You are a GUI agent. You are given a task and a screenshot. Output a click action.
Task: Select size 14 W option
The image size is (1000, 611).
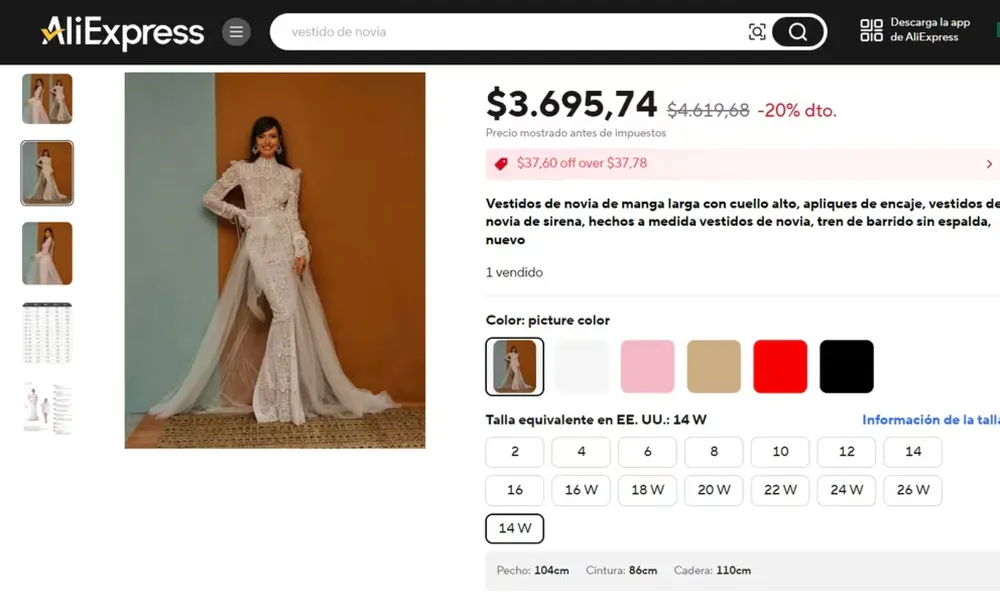click(514, 528)
